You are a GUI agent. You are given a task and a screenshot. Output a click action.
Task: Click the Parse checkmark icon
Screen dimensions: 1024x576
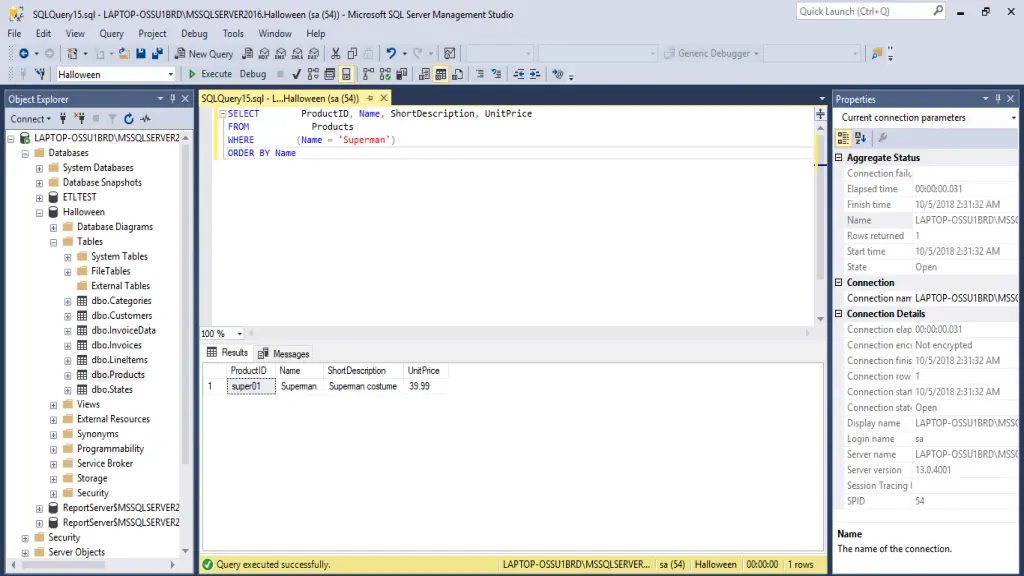pyautogui.click(x=296, y=74)
